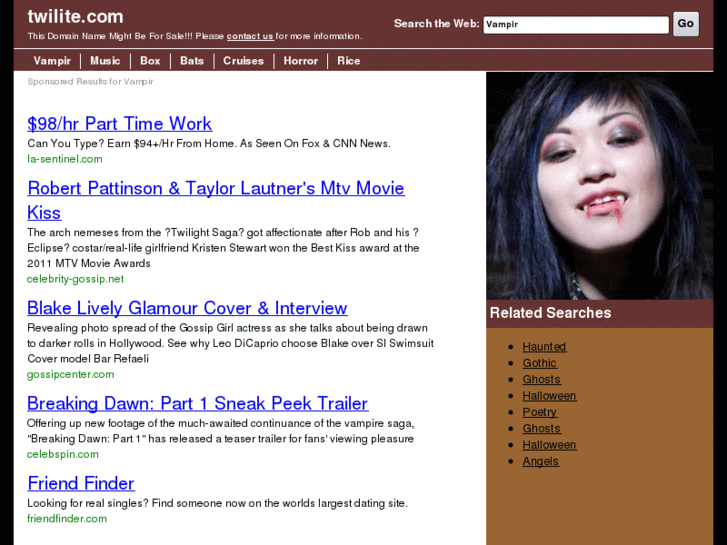Image resolution: width=727 pixels, height=545 pixels.
Task: Open the Haunted related search
Action: (x=544, y=346)
